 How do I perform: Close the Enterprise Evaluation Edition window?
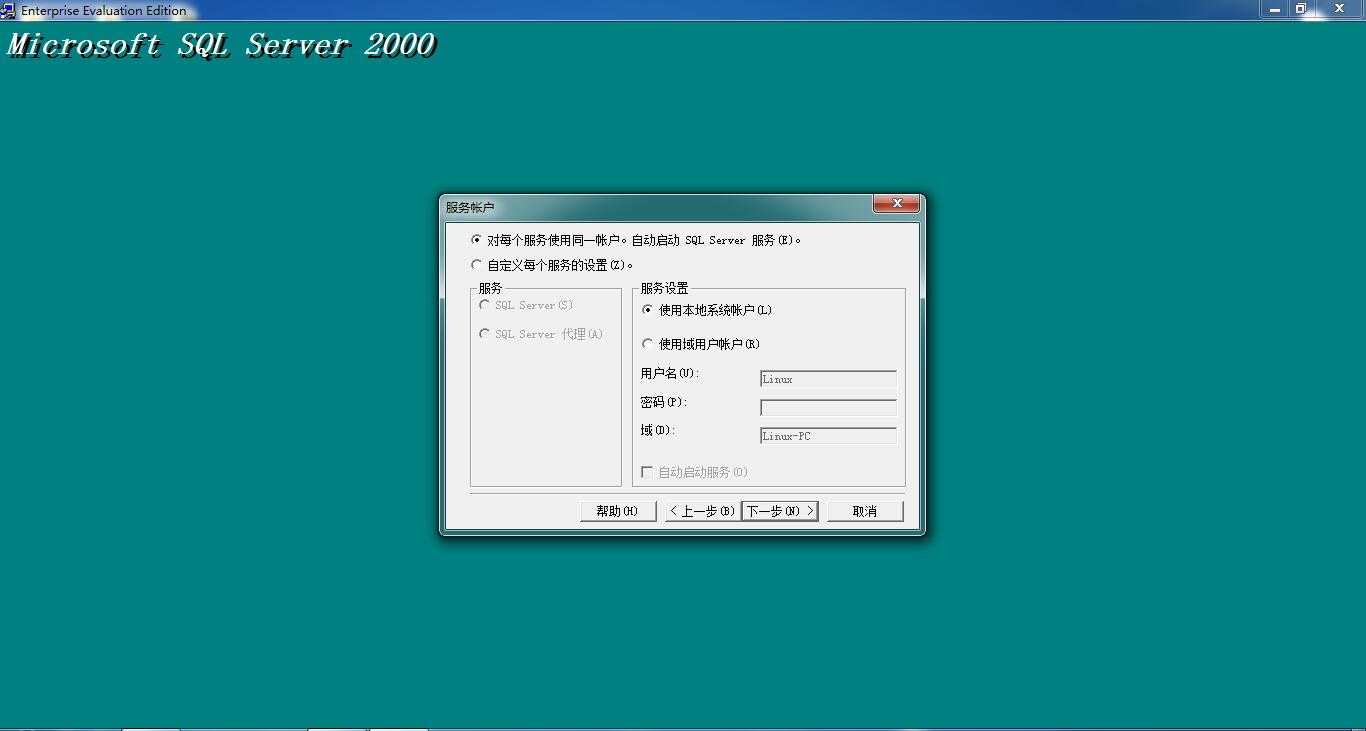coord(1340,9)
